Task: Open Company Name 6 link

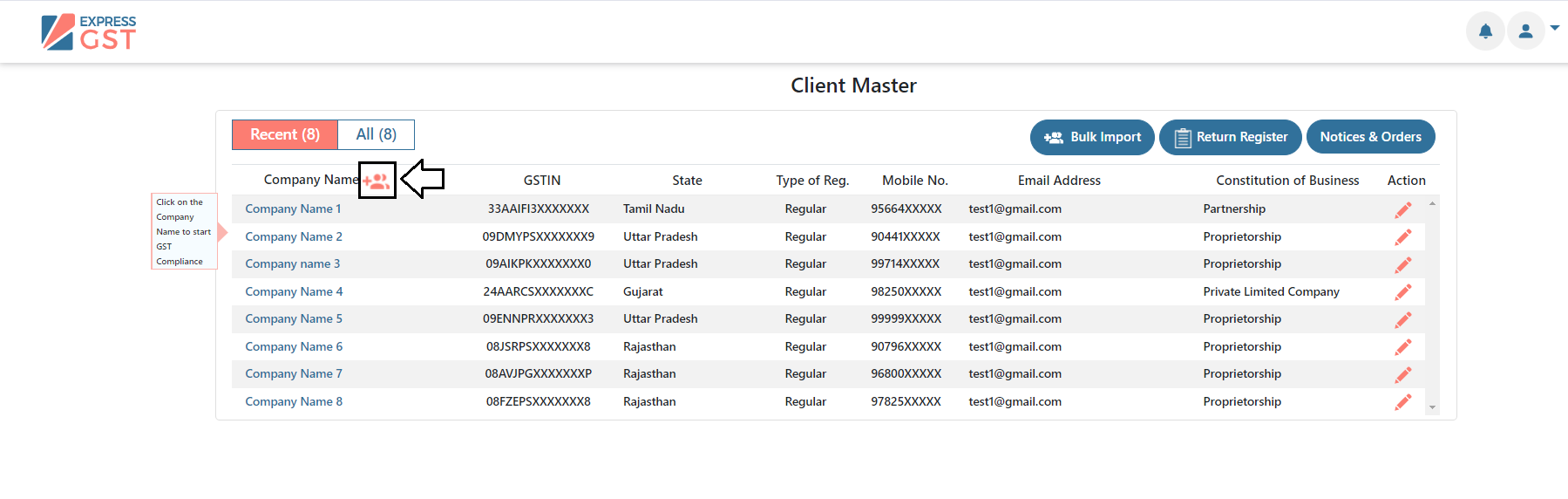Action: [x=294, y=346]
